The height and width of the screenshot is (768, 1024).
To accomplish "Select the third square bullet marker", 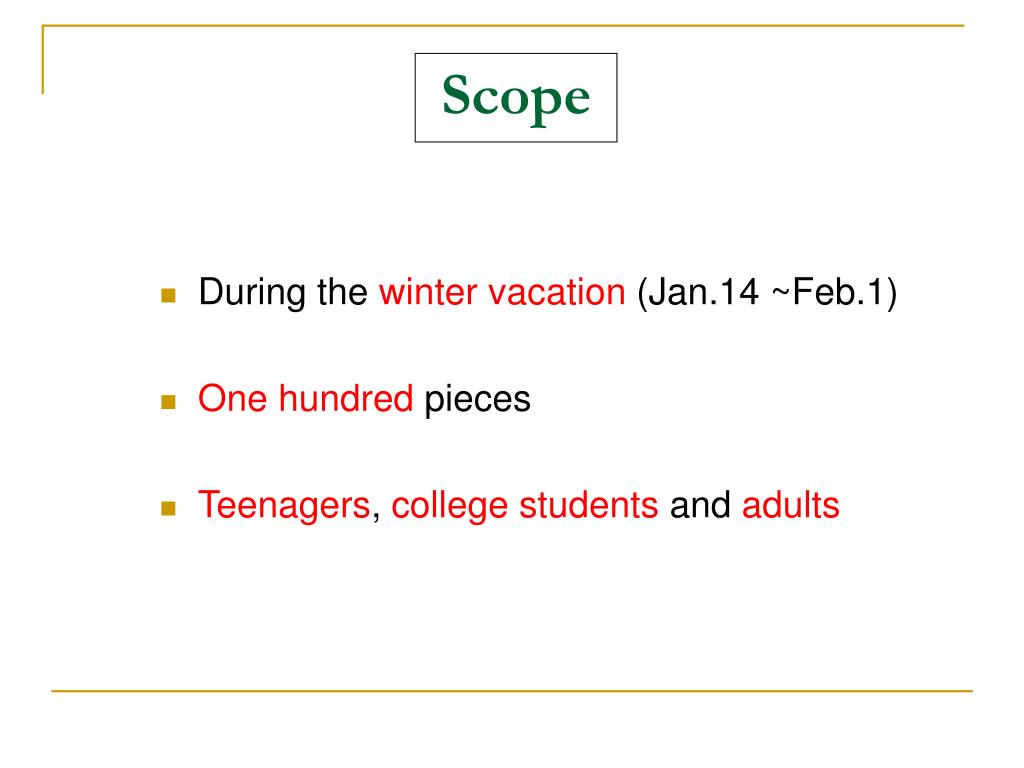I will tap(168, 508).
